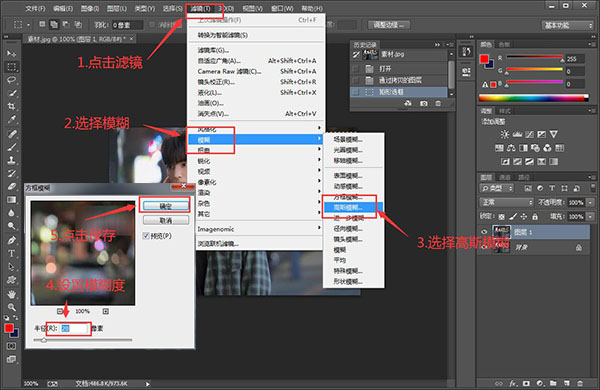This screenshot has width=600, height=390.
Task: Choose 高斯模糊... in blur submenu
Action: point(353,207)
